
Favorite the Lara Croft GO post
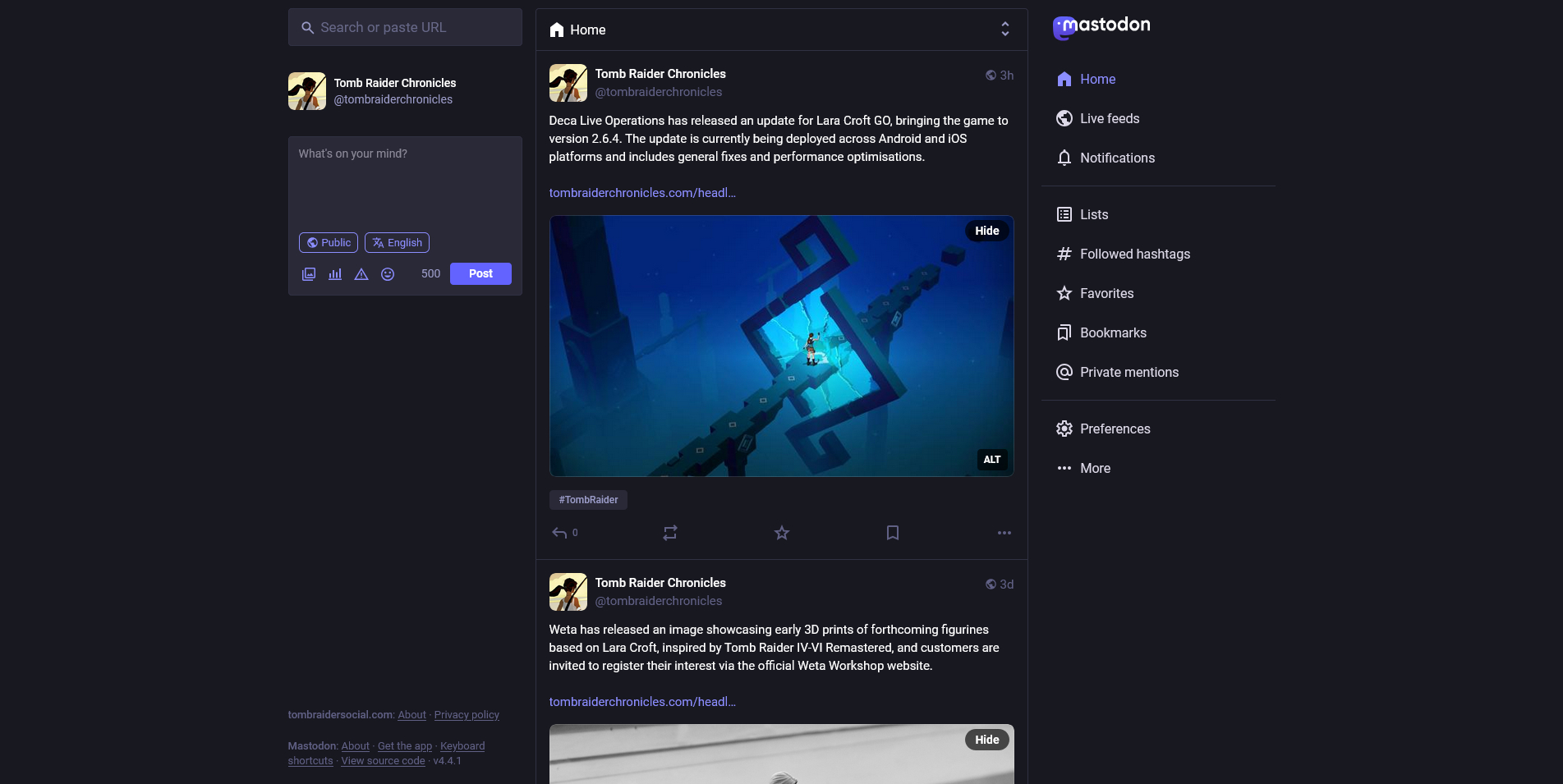pyautogui.click(x=782, y=533)
